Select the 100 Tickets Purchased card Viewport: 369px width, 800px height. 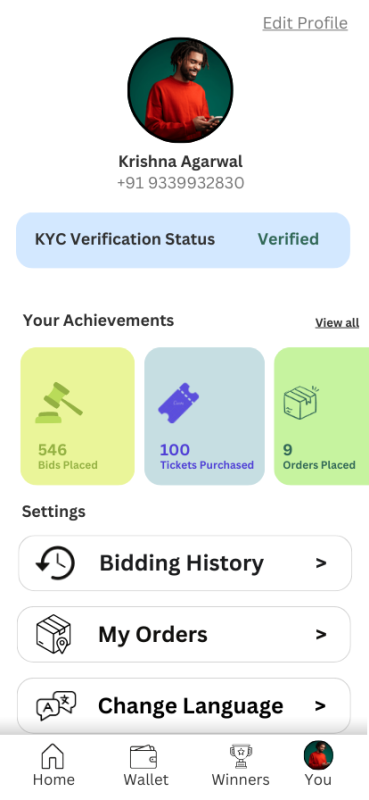(x=205, y=416)
